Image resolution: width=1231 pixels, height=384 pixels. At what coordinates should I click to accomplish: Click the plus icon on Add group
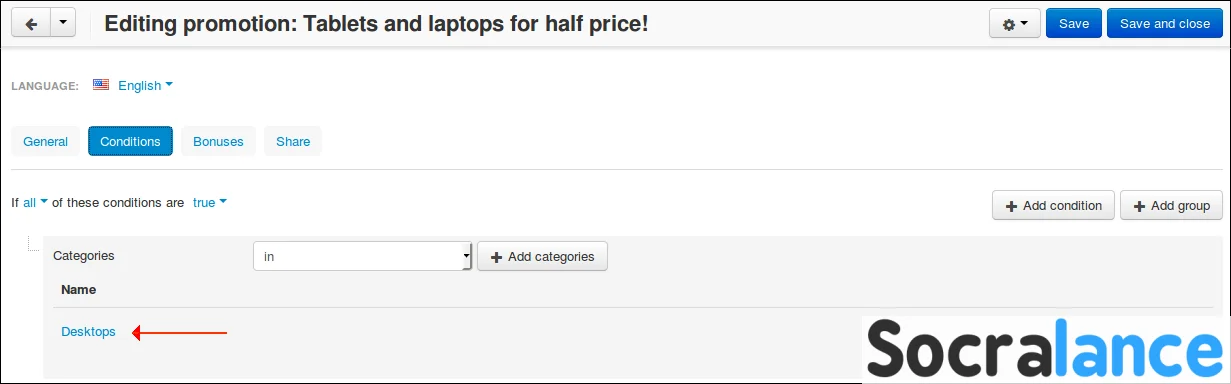[x=1140, y=206]
